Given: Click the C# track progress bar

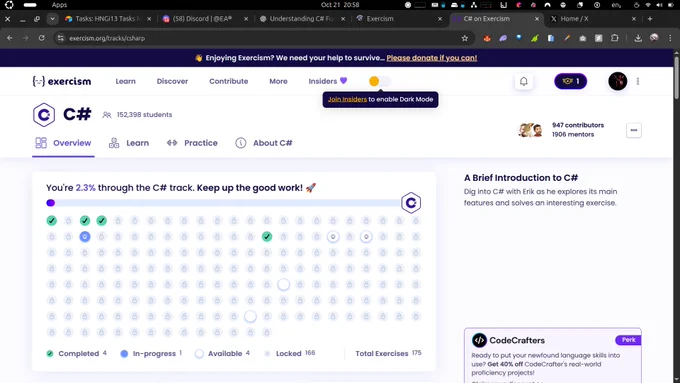Looking at the screenshot, I should [x=223, y=203].
